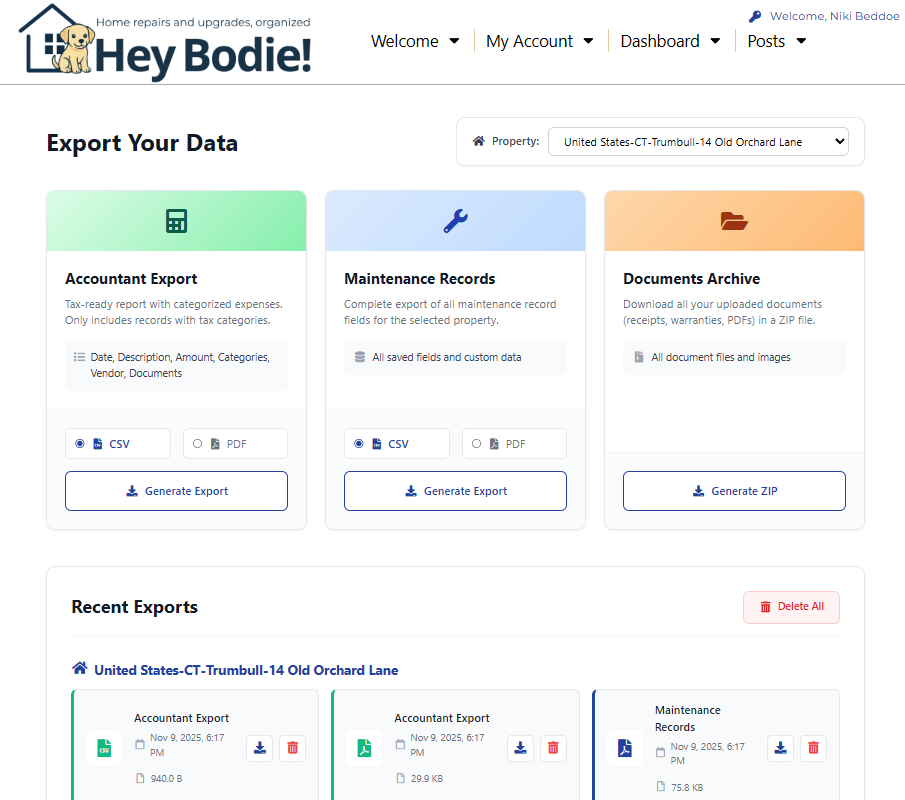Click the key icon beside Welcome message
905x800 pixels.
point(755,16)
